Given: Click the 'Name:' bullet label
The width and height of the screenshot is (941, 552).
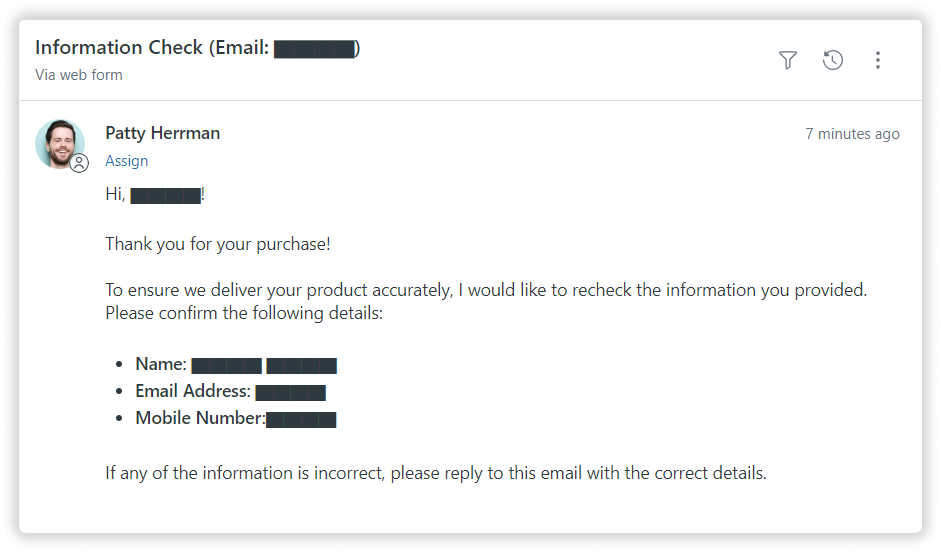Looking at the screenshot, I should pos(161,365).
